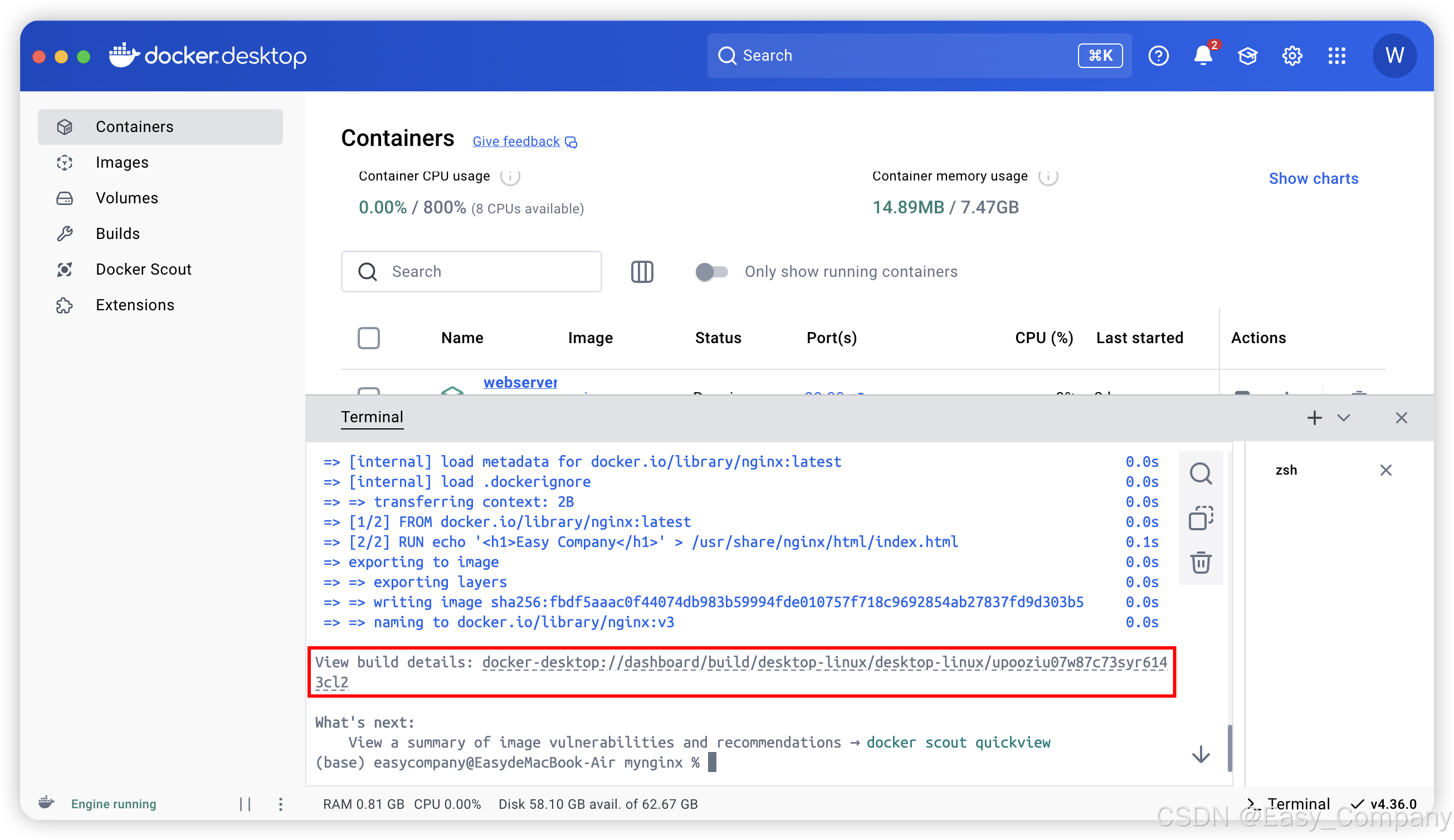Expand terminal session chevron dropdown
Screen dimensions: 1454x840
1343,418
